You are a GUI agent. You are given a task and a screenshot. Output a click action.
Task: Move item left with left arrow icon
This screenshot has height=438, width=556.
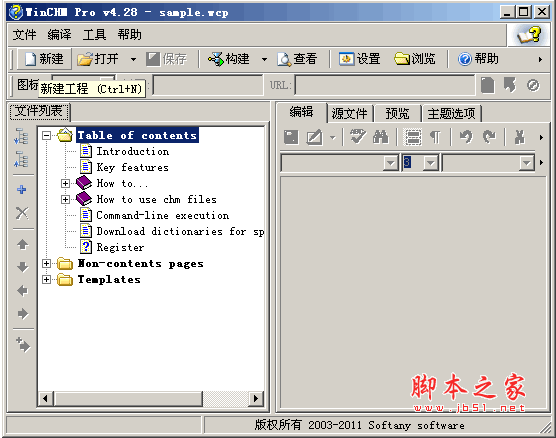[23, 291]
